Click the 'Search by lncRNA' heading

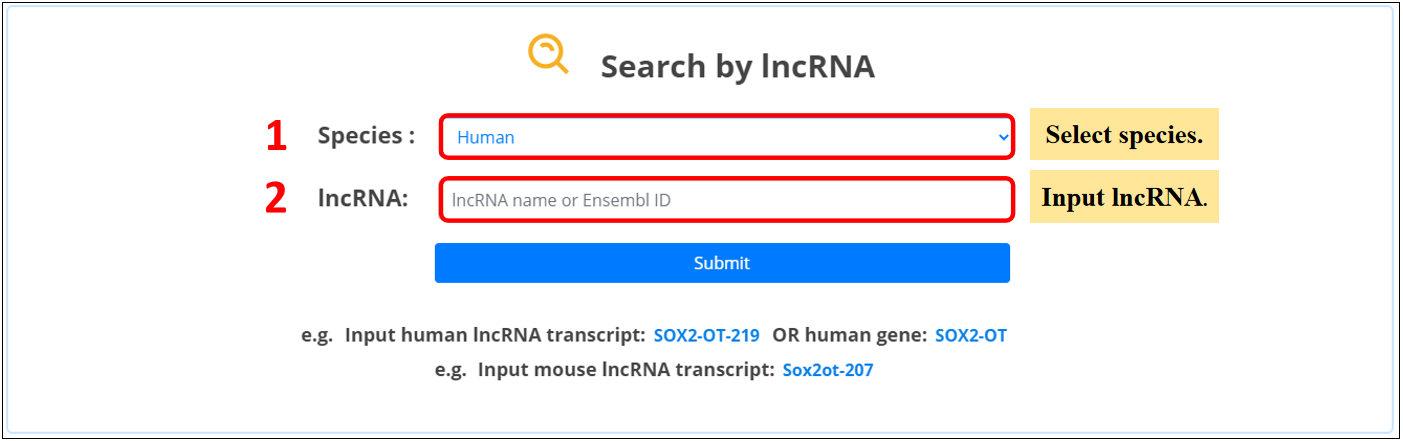(x=737, y=67)
